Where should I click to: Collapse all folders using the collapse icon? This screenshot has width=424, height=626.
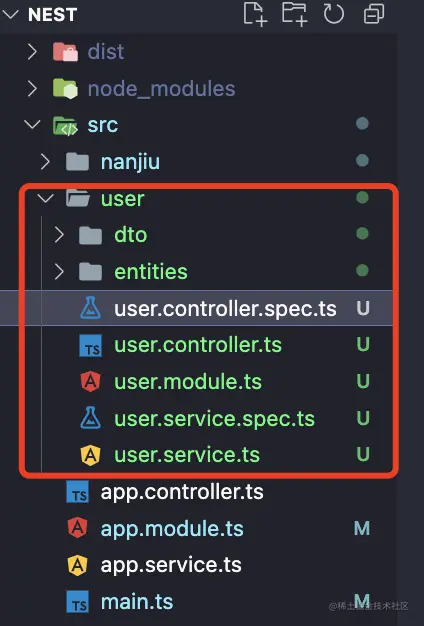374,14
